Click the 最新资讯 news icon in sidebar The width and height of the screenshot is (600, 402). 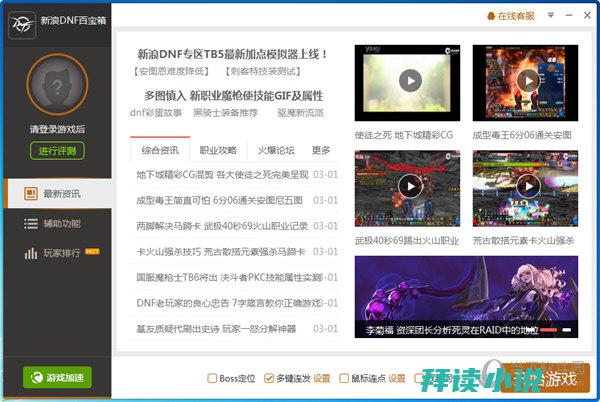tap(31, 194)
